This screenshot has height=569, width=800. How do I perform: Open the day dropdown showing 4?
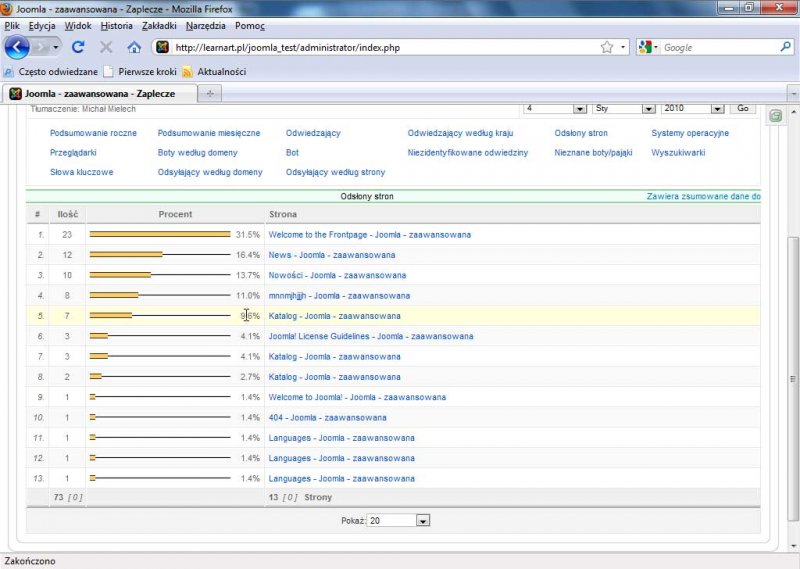tap(580, 108)
